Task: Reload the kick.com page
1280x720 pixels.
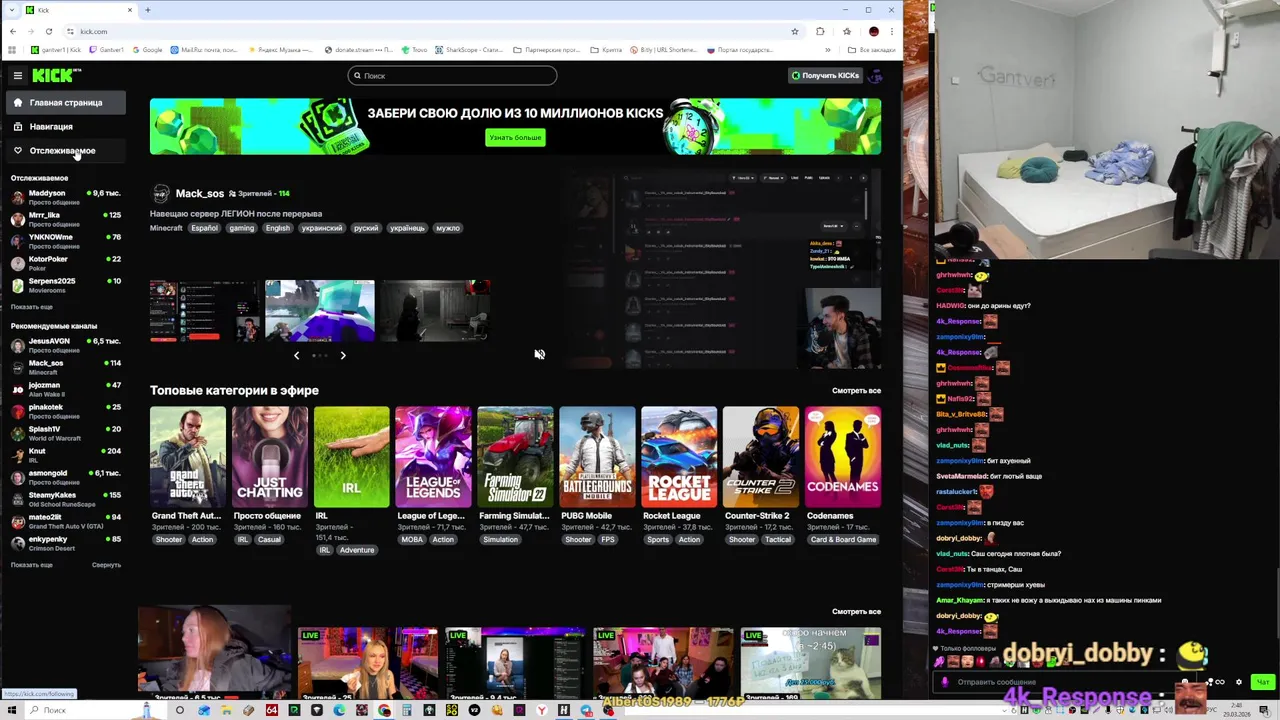Action: (x=48, y=31)
